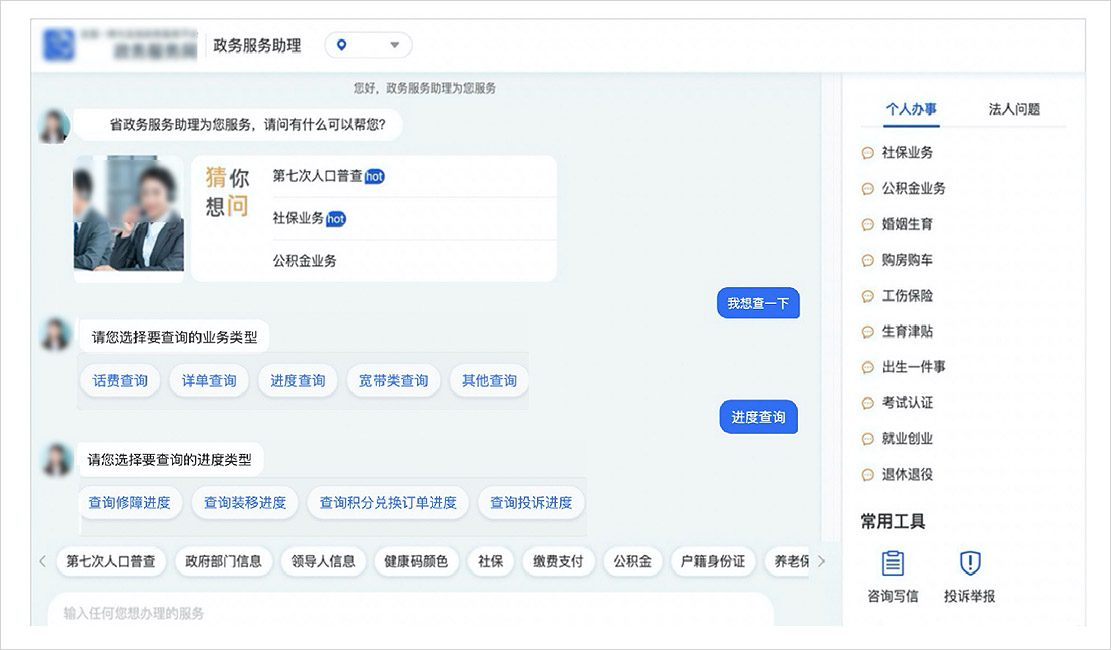1111x650 pixels.
Task: Select the 话费查询 option button
Action: point(120,381)
